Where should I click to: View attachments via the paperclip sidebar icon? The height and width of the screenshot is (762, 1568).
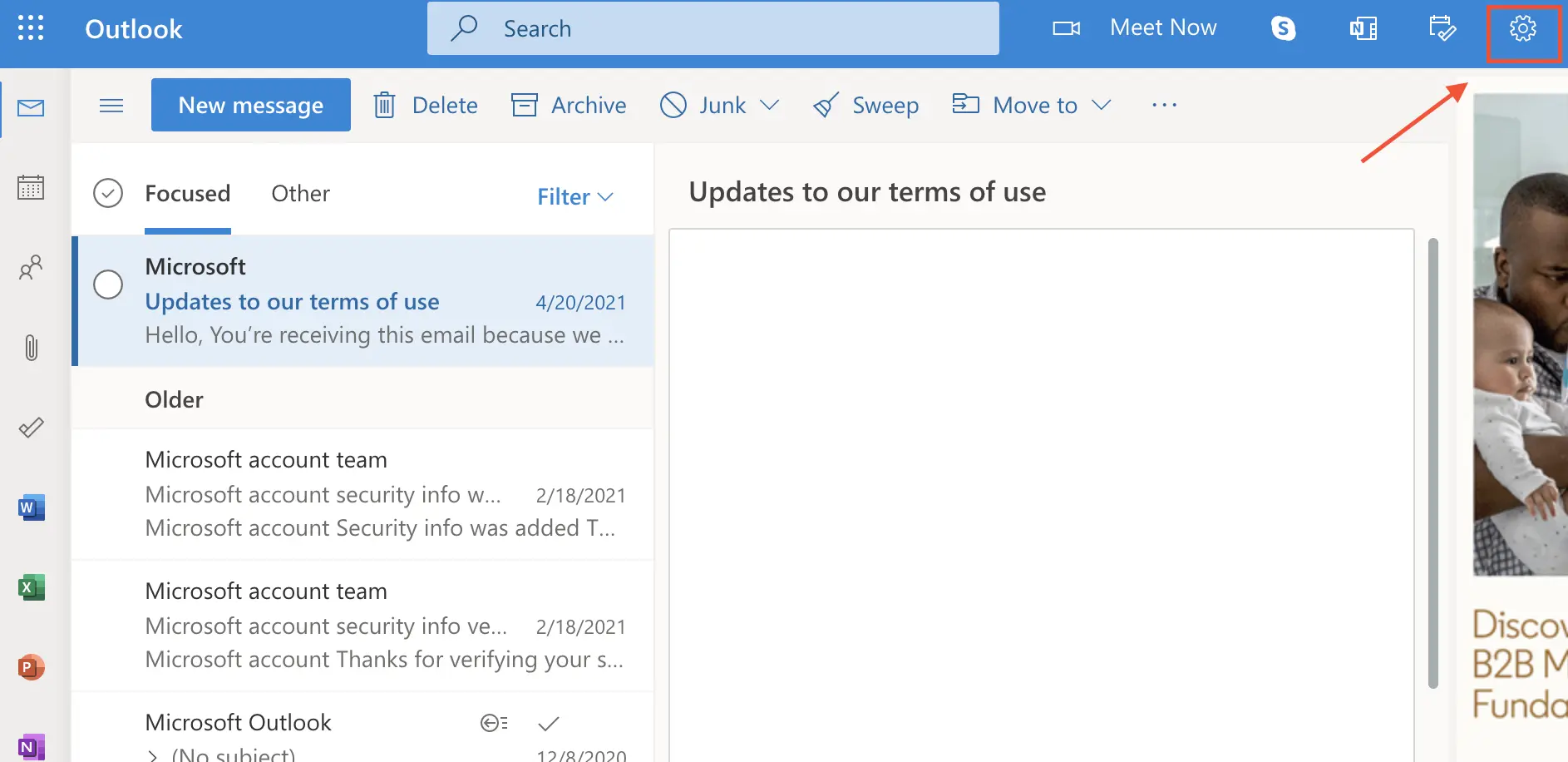coord(31,348)
